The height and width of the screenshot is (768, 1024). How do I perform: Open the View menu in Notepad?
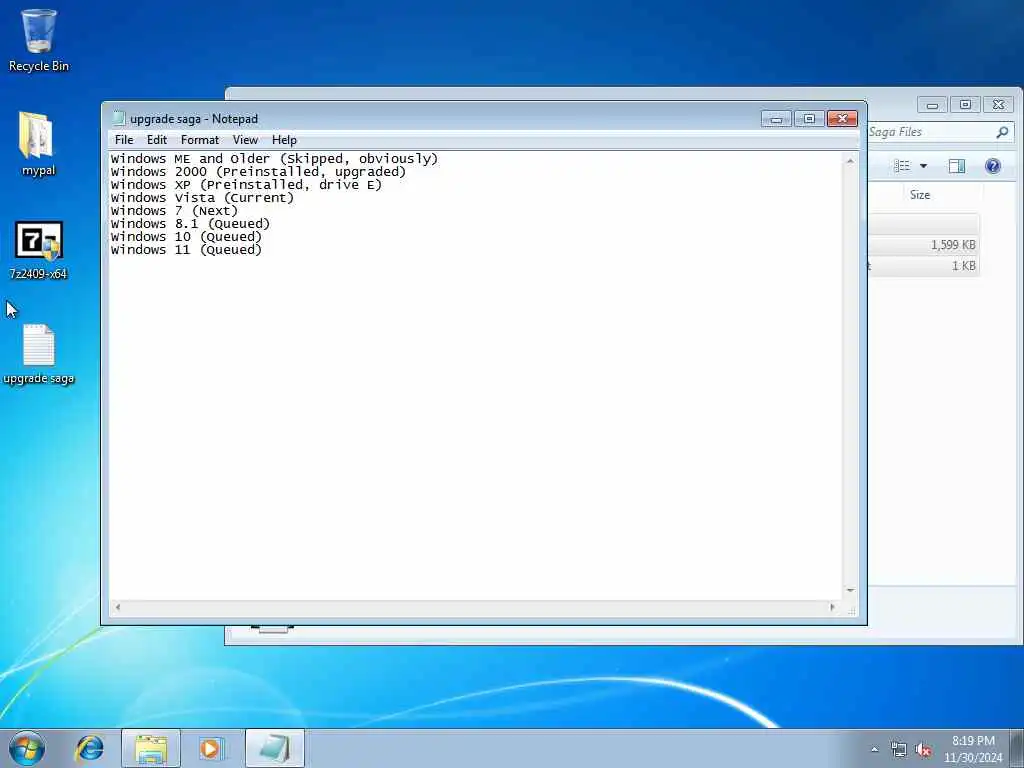[246, 140]
